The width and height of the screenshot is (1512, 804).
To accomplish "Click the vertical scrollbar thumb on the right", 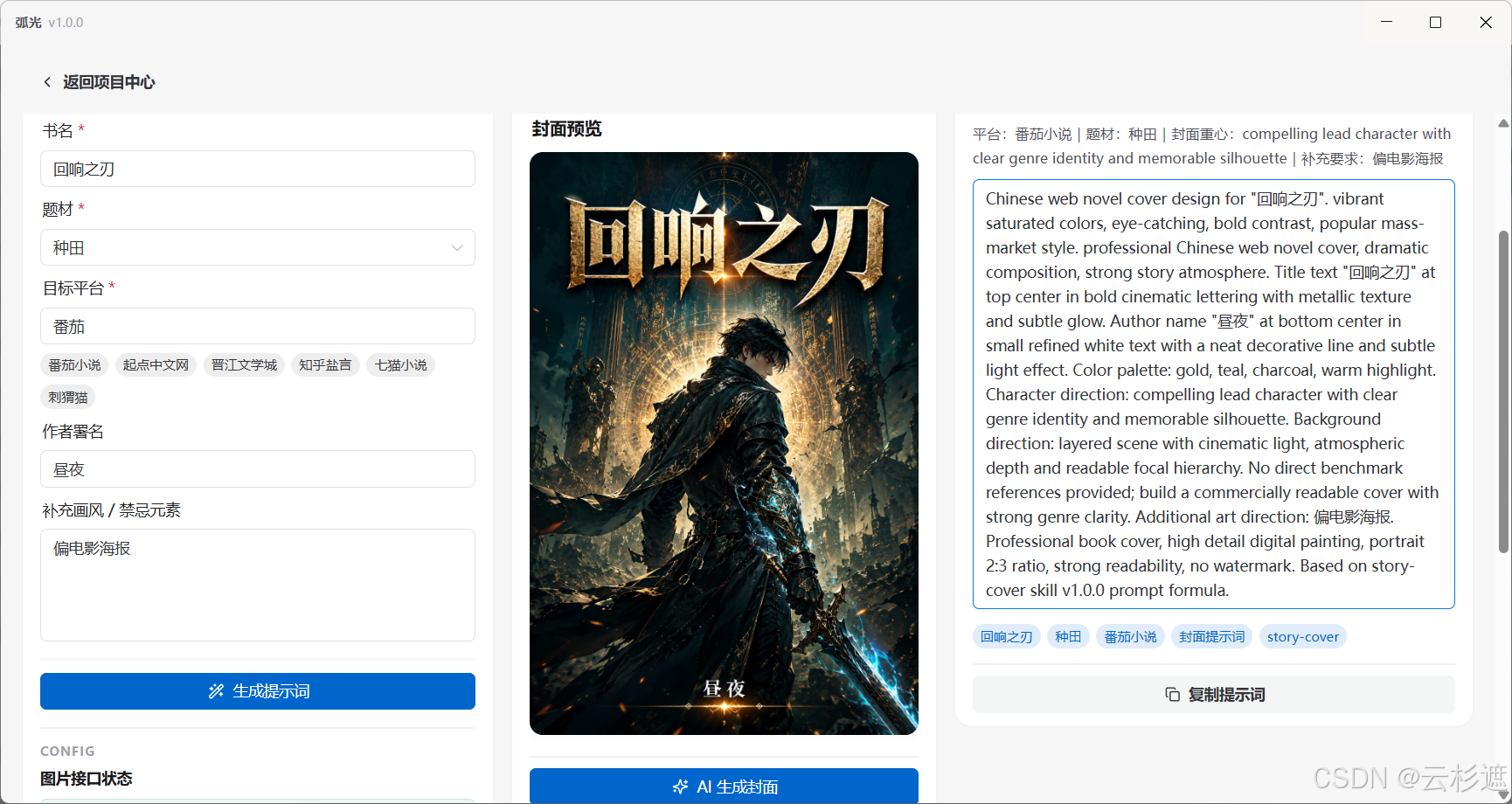I will point(1503,392).
